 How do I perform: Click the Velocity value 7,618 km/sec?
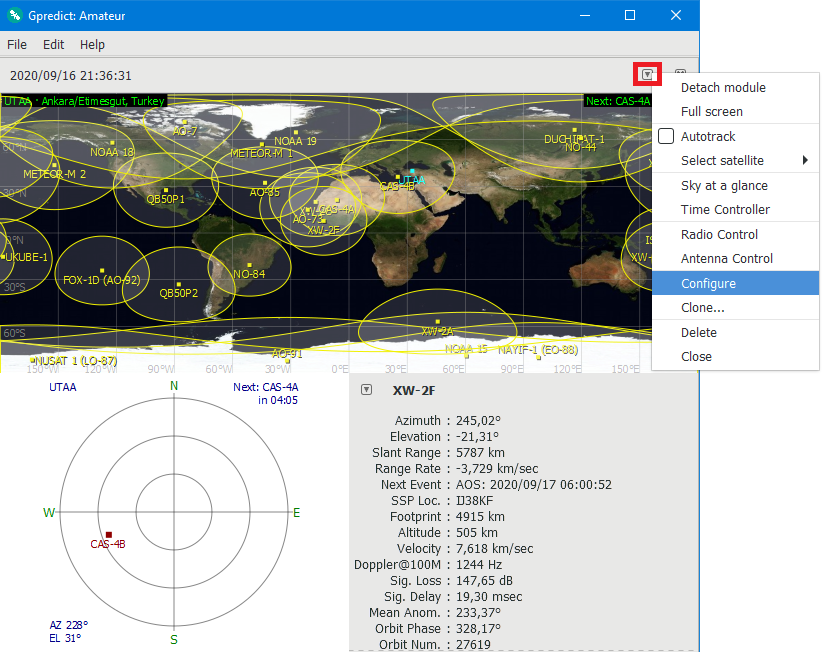[x=494, y=549]
